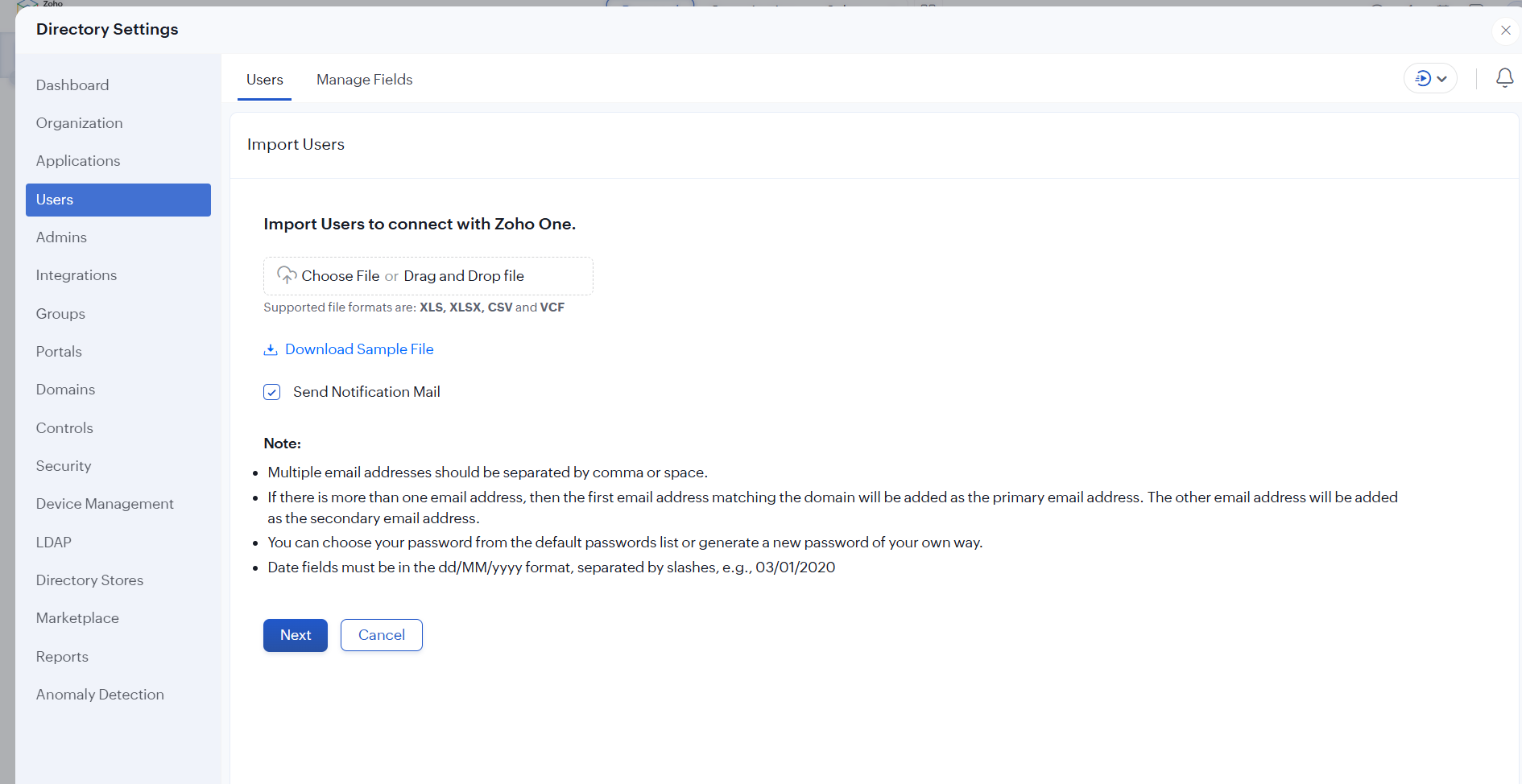Open Dashboard in the sidebar
Image resolution: width=1522 pixels, height=784 pixels.
(72, 85)
